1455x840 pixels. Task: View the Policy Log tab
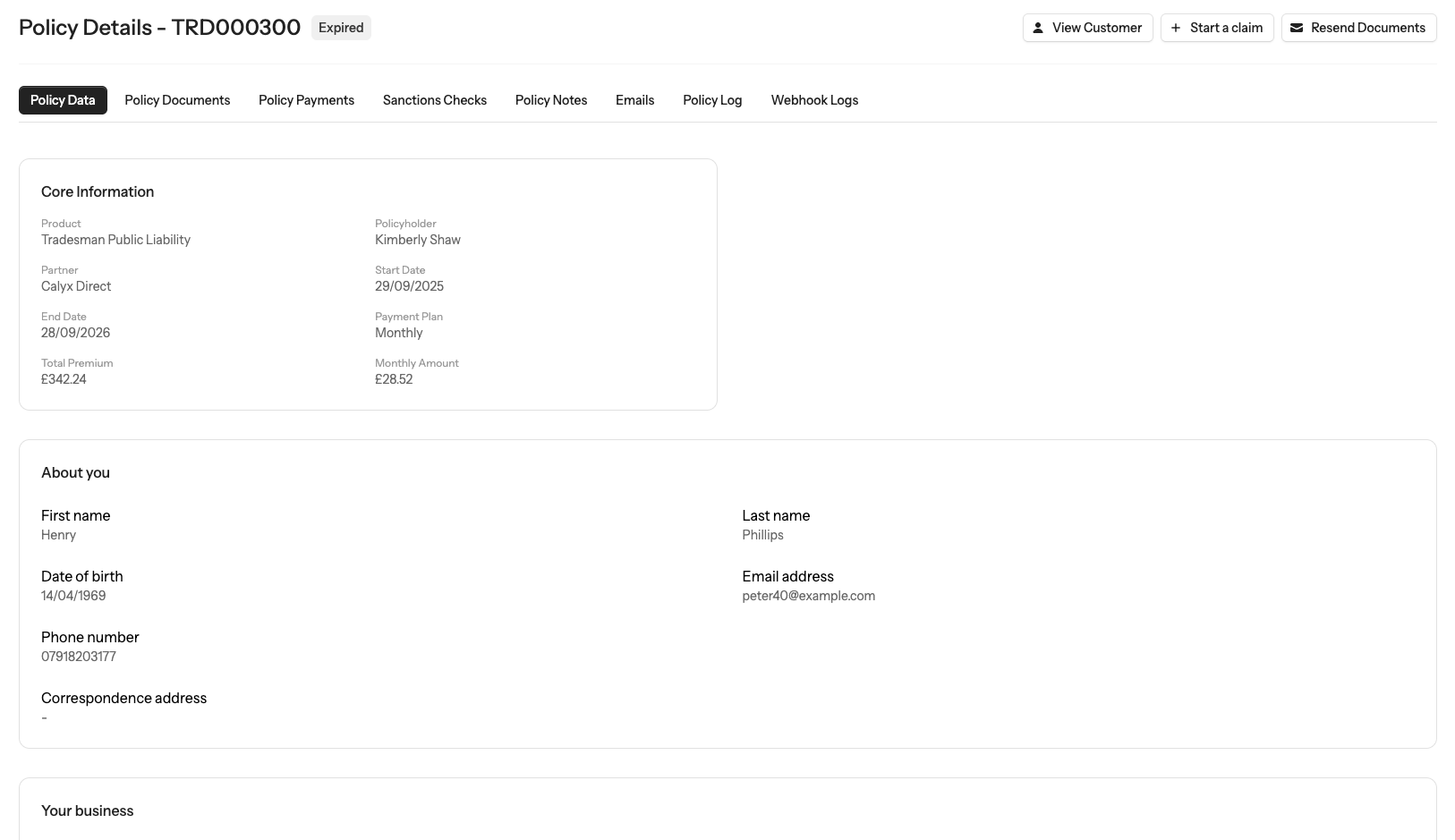(712, 100)
